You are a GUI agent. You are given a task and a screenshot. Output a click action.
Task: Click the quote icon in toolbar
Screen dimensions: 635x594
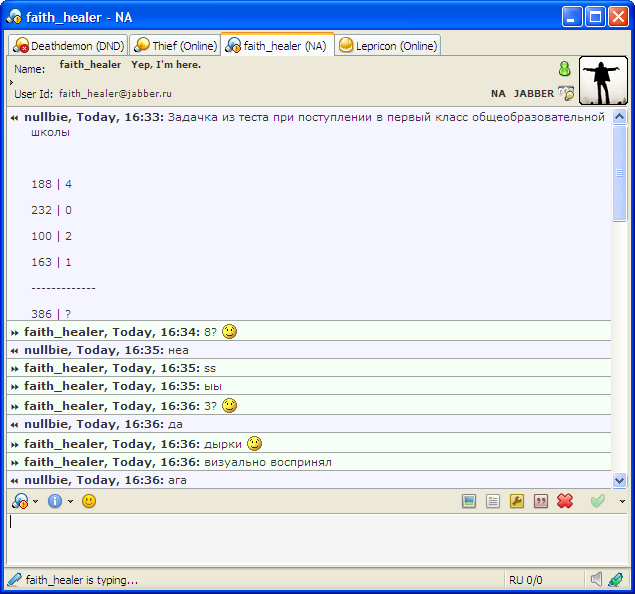pyautogui.click(x=541, y=501)
